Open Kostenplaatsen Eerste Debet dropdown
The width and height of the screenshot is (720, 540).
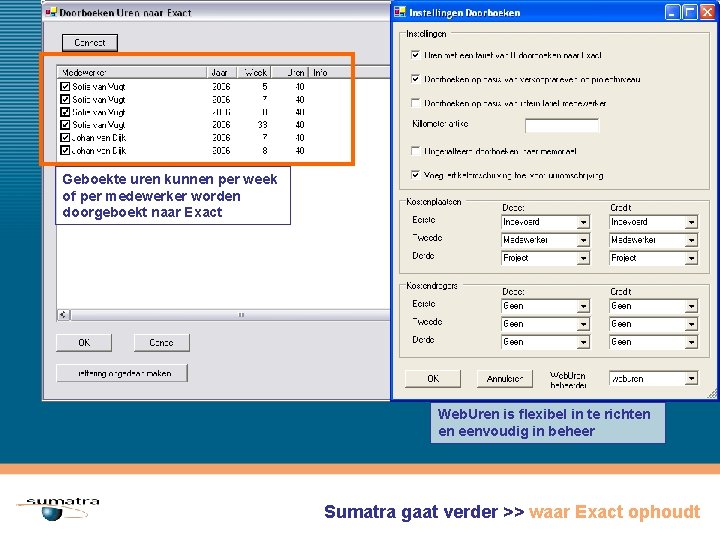coord(583,222)
